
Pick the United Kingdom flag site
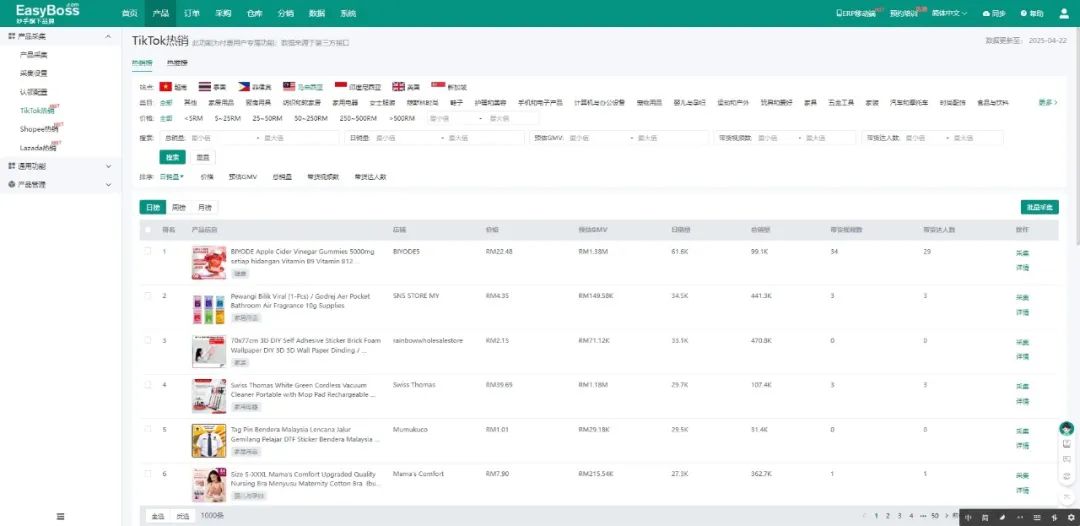pos(399,87)
